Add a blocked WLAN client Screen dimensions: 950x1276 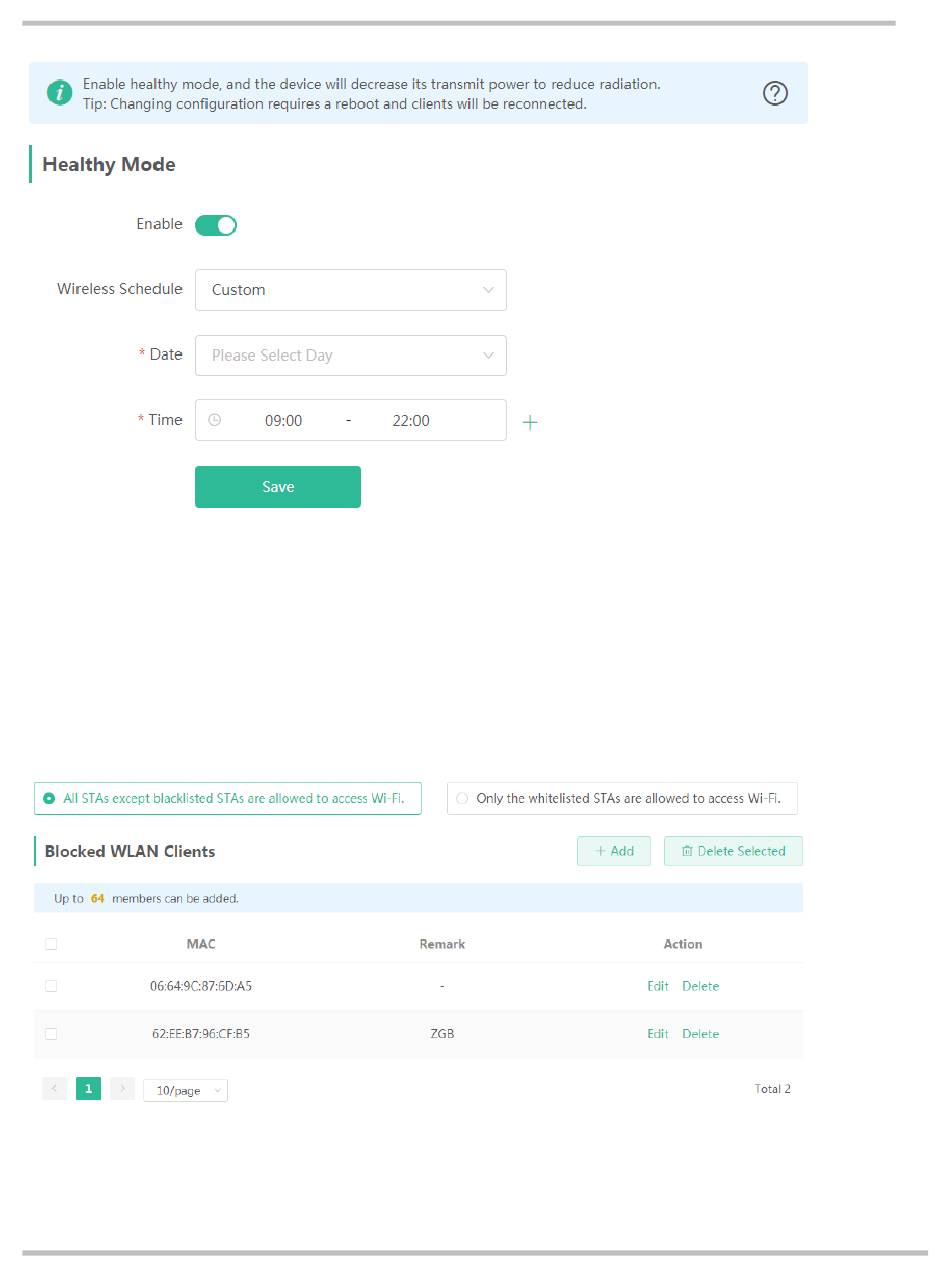pos(614,851)
